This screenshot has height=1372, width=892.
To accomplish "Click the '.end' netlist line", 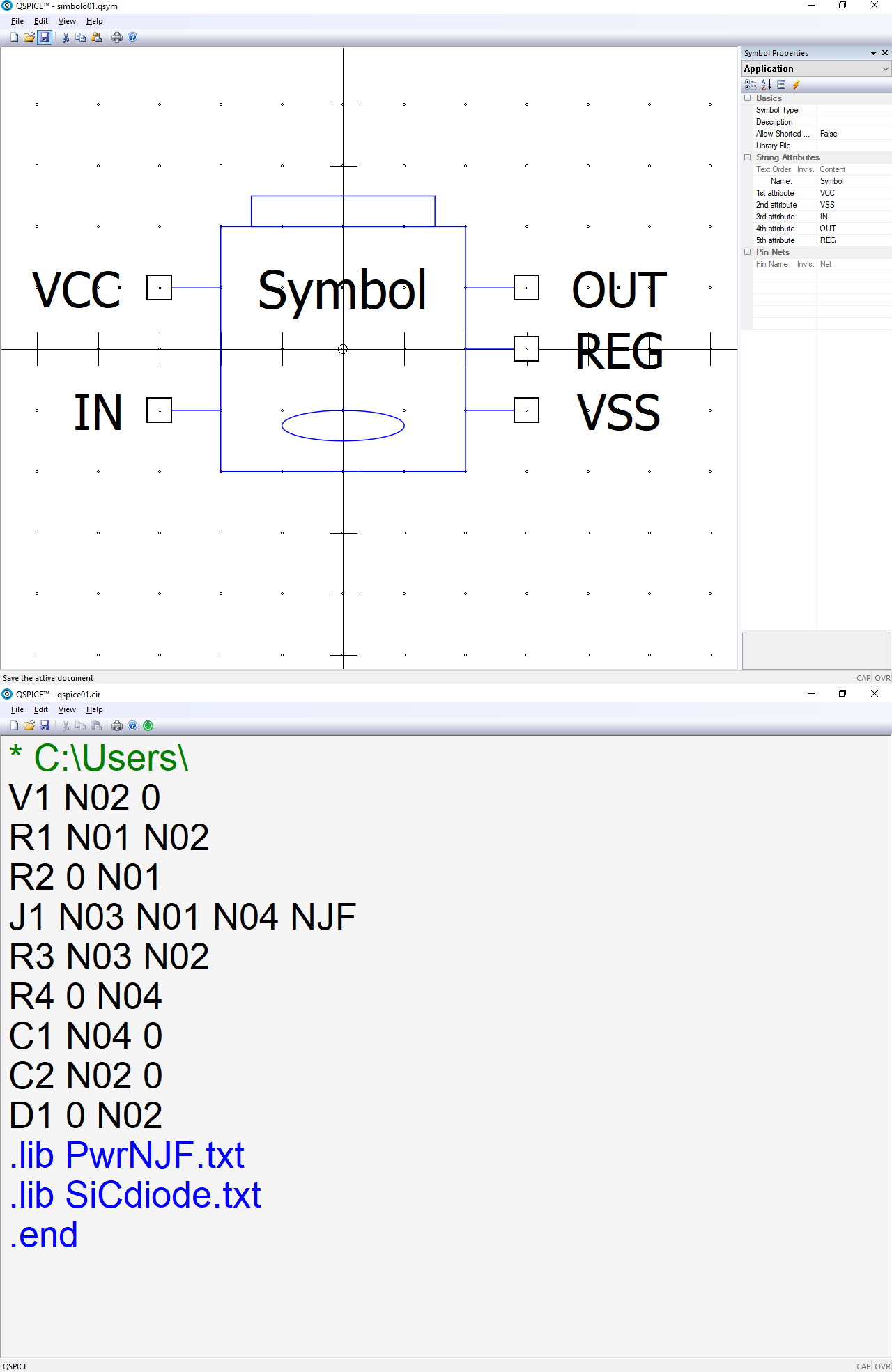I will click(x=44, y=1235).
